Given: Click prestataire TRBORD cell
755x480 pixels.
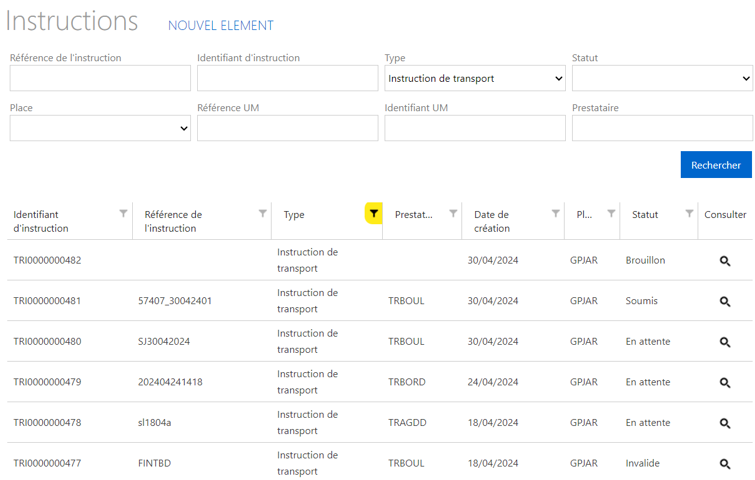Looking at the screenshot, I should pos(407,382).
